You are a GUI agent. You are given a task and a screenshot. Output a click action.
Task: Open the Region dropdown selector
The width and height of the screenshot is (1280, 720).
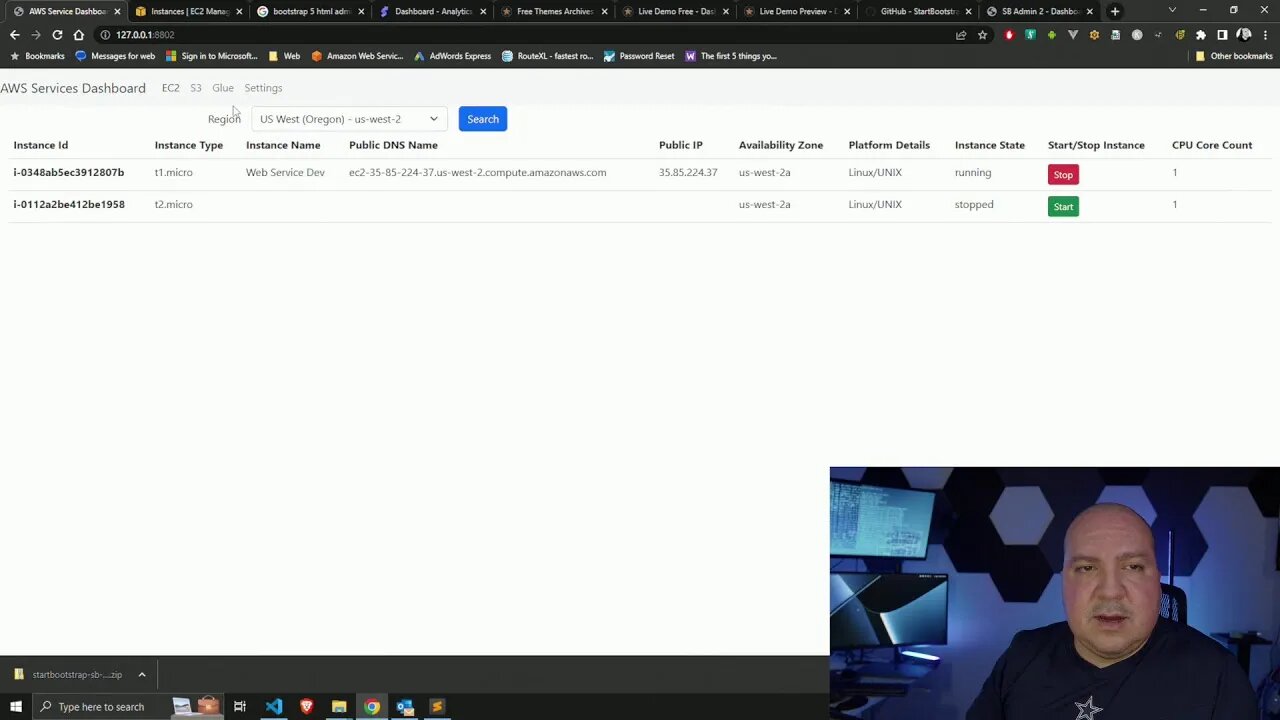[x=347, y=119]
